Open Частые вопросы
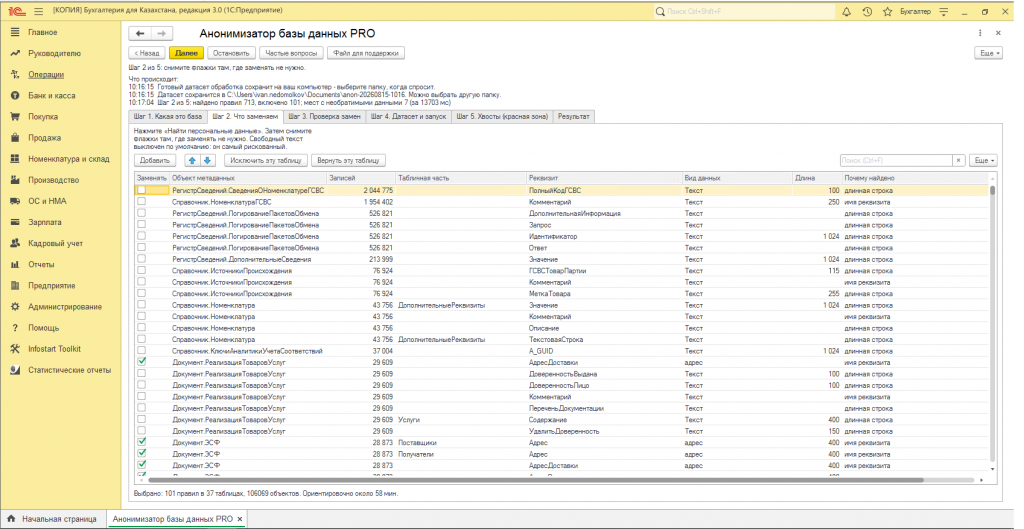 point(291,53)
